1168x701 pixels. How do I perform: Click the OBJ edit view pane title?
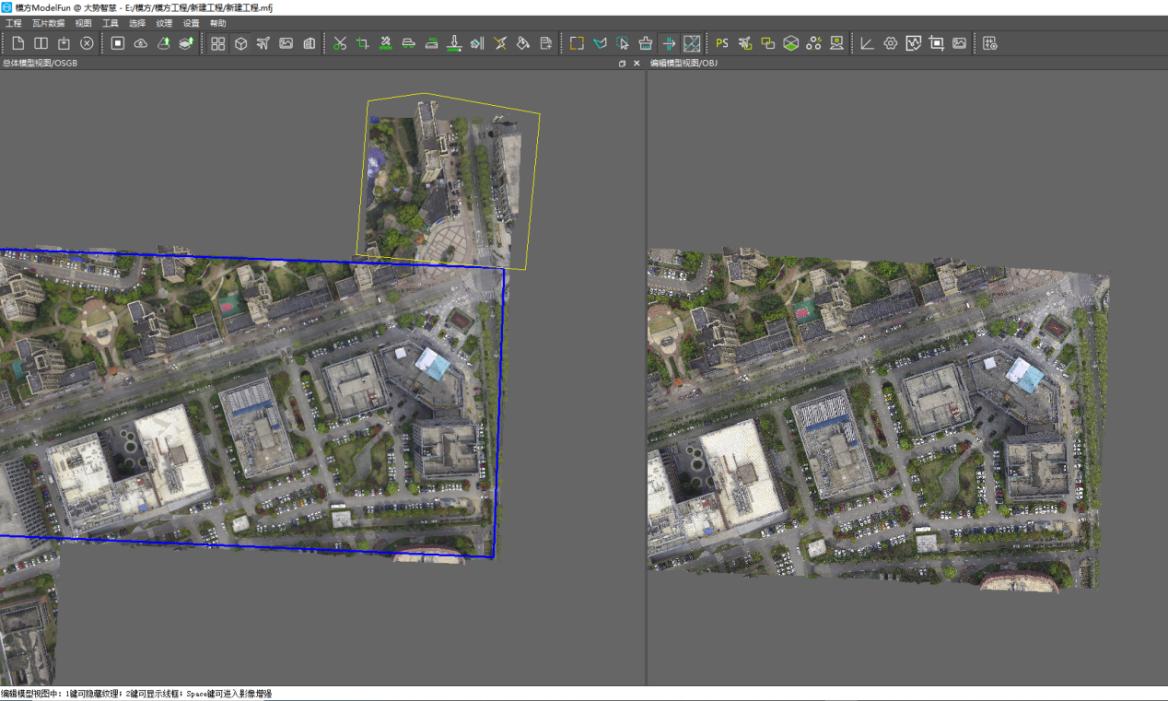684,63
